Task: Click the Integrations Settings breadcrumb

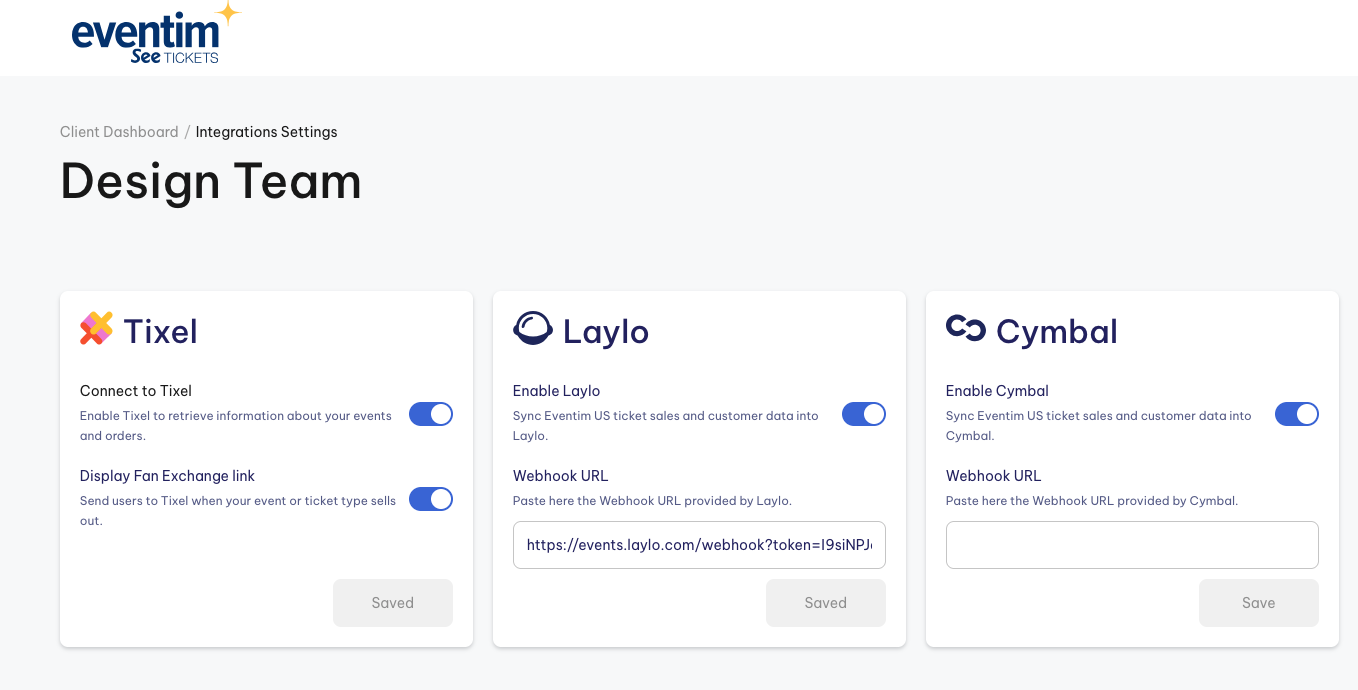Action: tap(267, 132)
